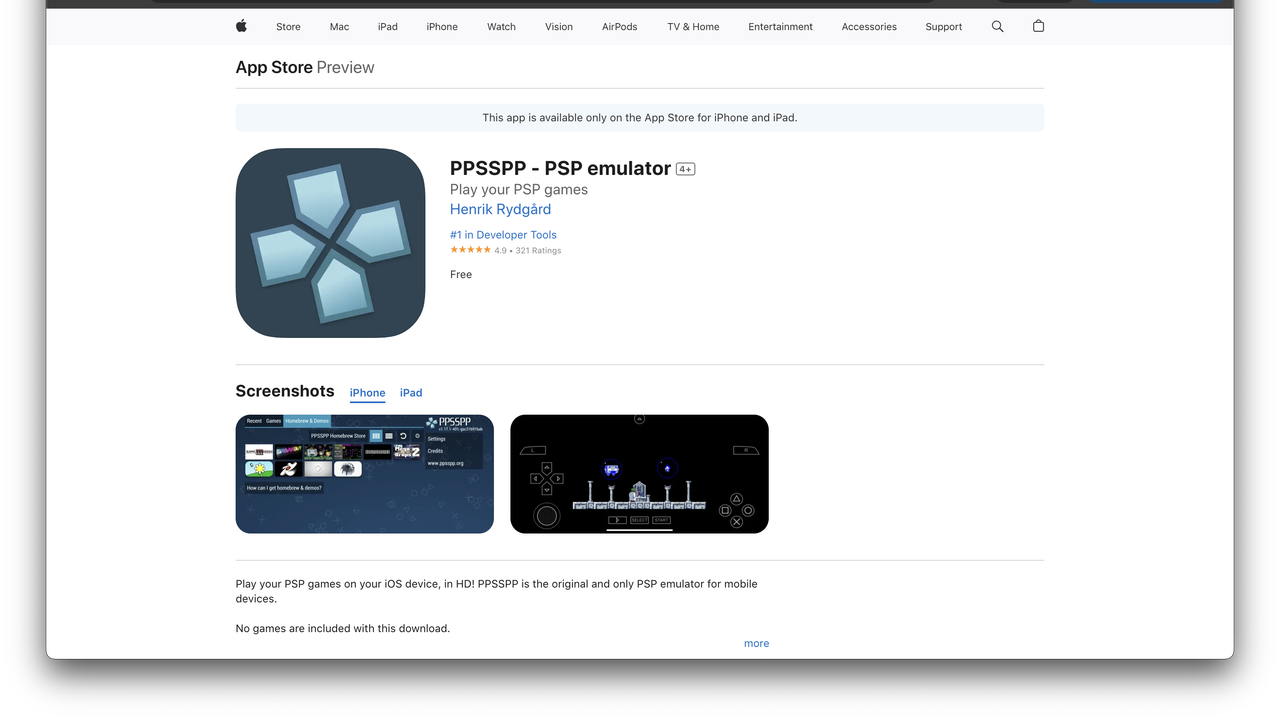The width and height of the screenshot is (1280, 720).
Task: Open the Accessories navigation item
Action: (x=869, y=27)
